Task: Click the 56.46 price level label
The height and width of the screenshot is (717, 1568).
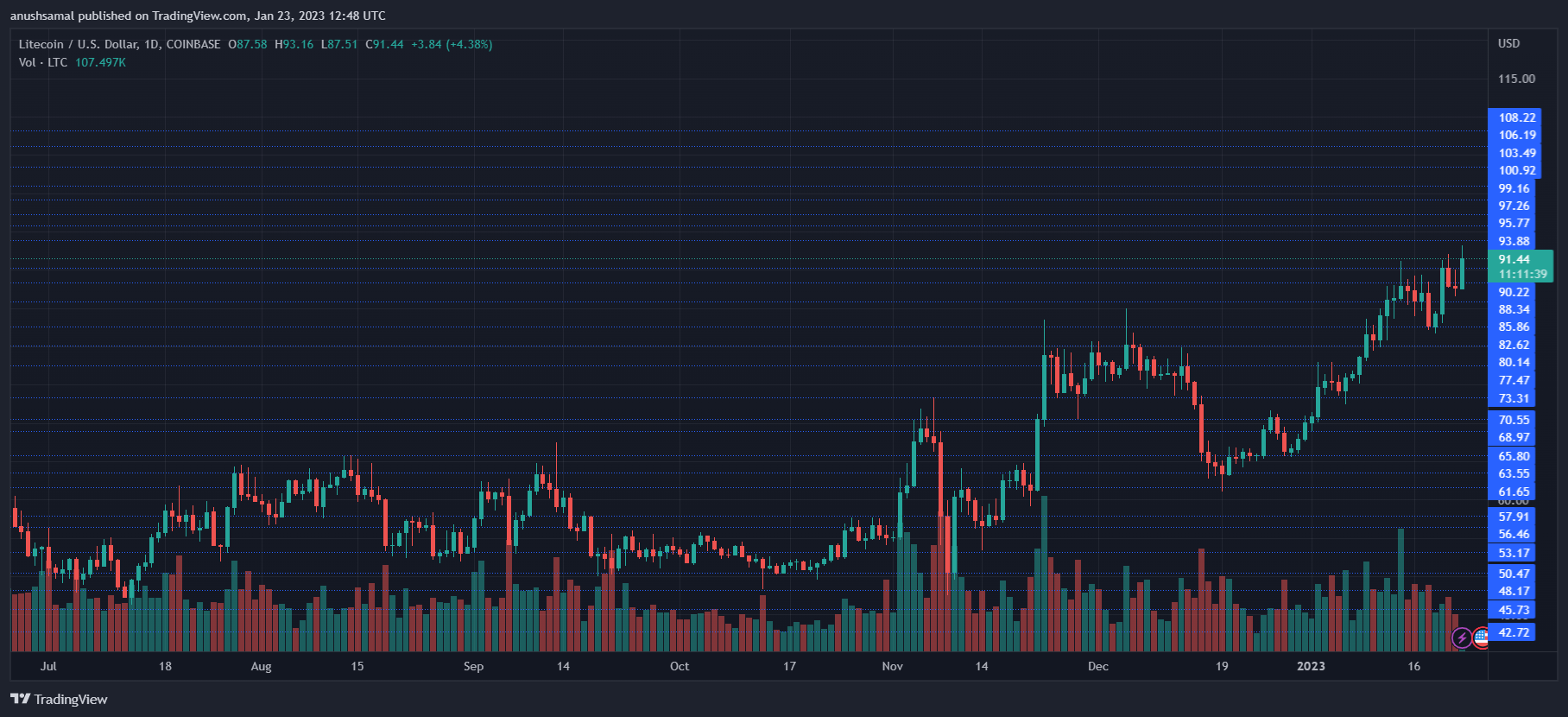Action: click(1513, 534)
